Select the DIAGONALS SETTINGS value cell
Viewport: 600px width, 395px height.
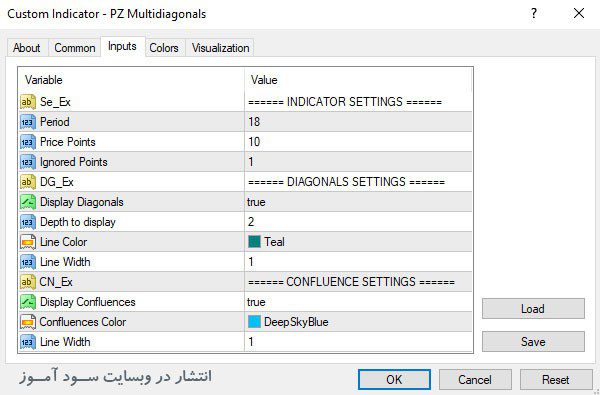pyautogui.click(x=358, y=182)
